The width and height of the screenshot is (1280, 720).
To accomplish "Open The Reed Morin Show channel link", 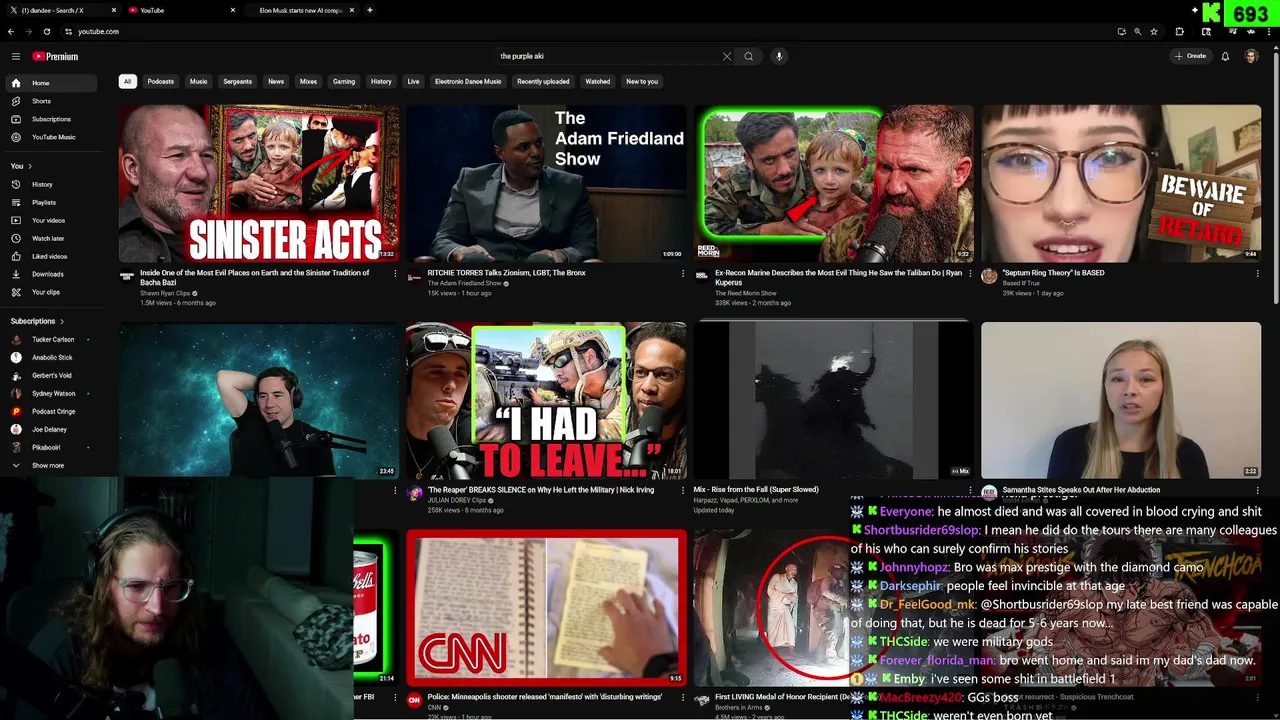I will [745, 293].
